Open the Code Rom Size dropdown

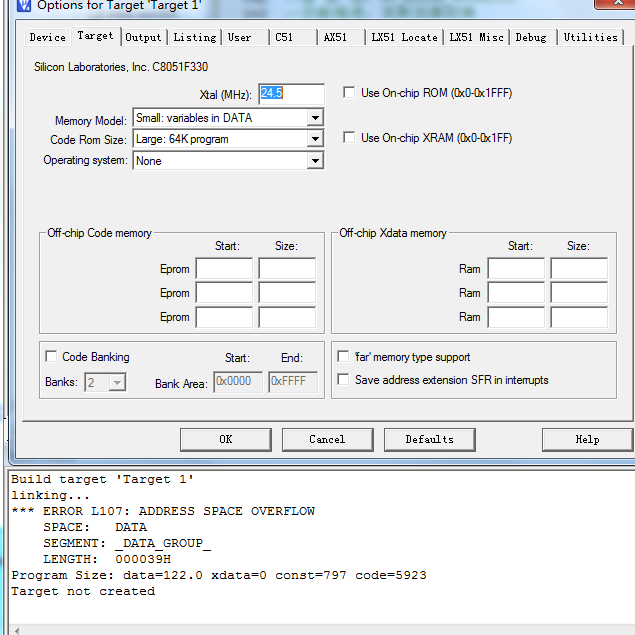(x=228, y=139)
